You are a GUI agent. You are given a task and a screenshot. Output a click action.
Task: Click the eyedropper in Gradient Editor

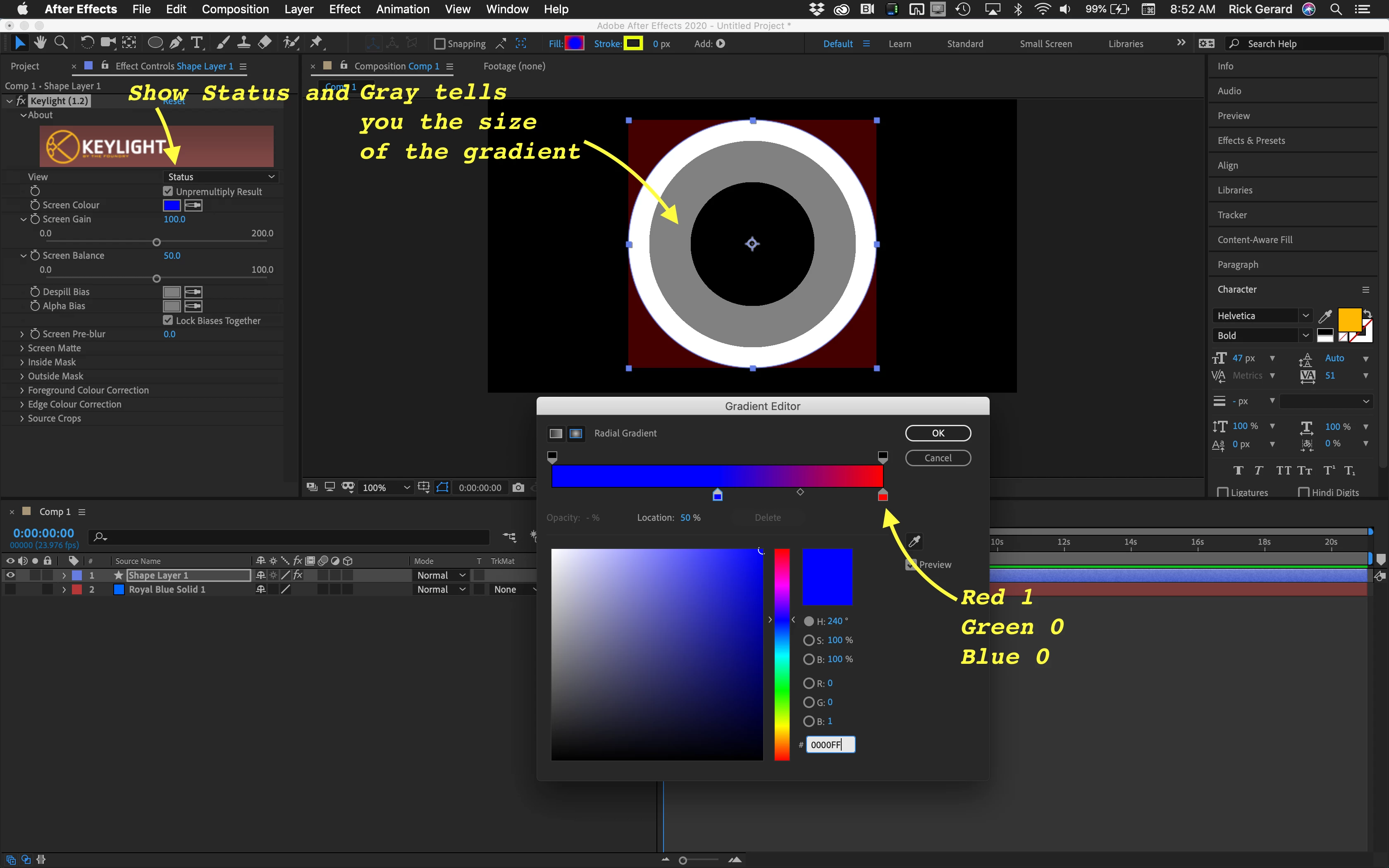tap(914, 541)
